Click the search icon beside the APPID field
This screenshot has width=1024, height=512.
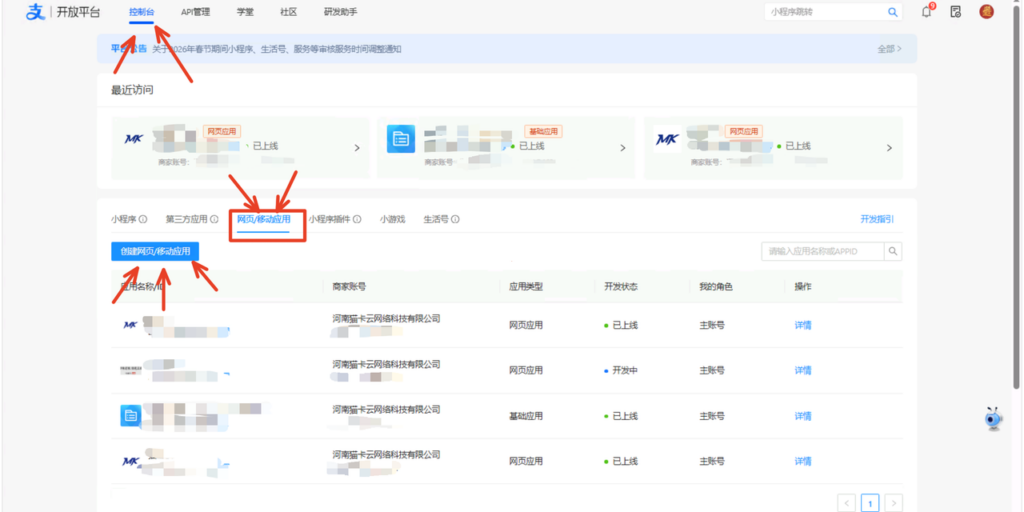click(893, 251)
